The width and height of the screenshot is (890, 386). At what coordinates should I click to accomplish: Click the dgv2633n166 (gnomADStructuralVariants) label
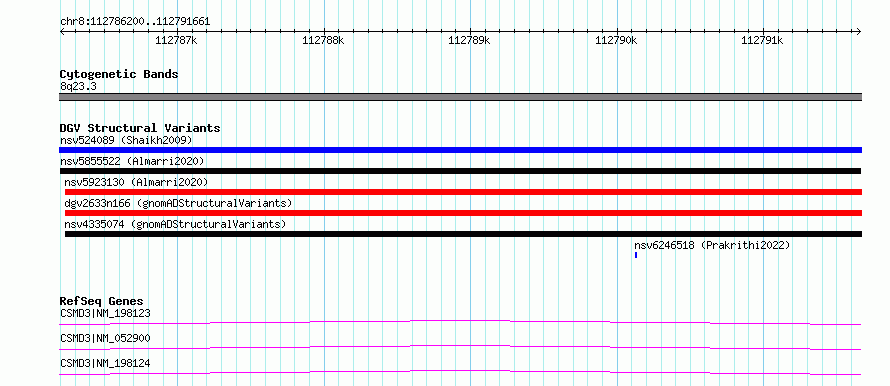tap(178, 203)
